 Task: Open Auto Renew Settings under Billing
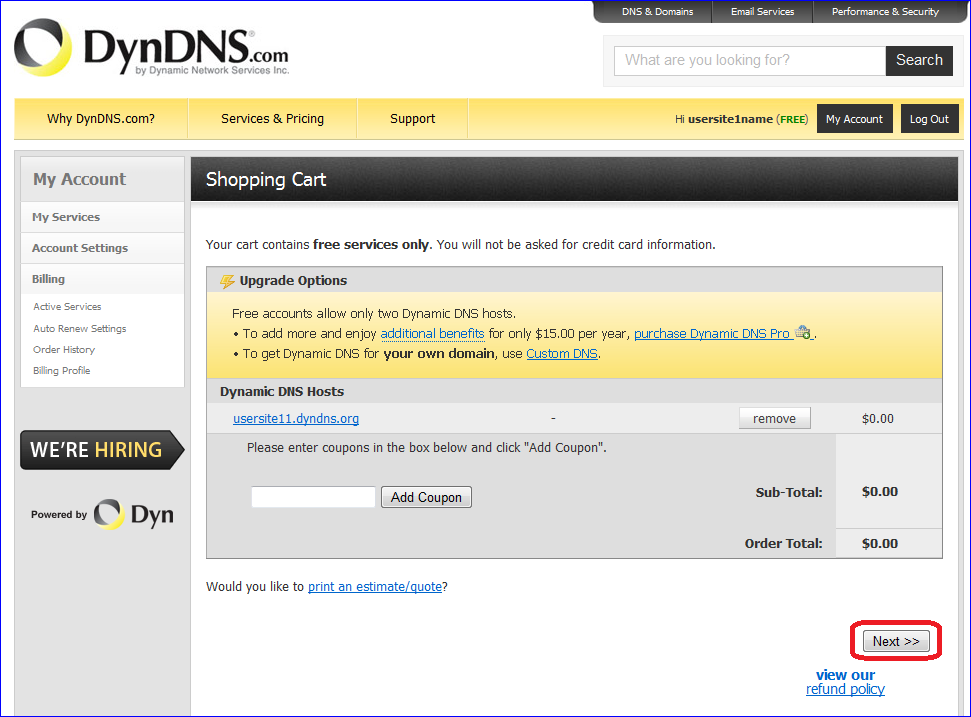[x=79, y=329]
